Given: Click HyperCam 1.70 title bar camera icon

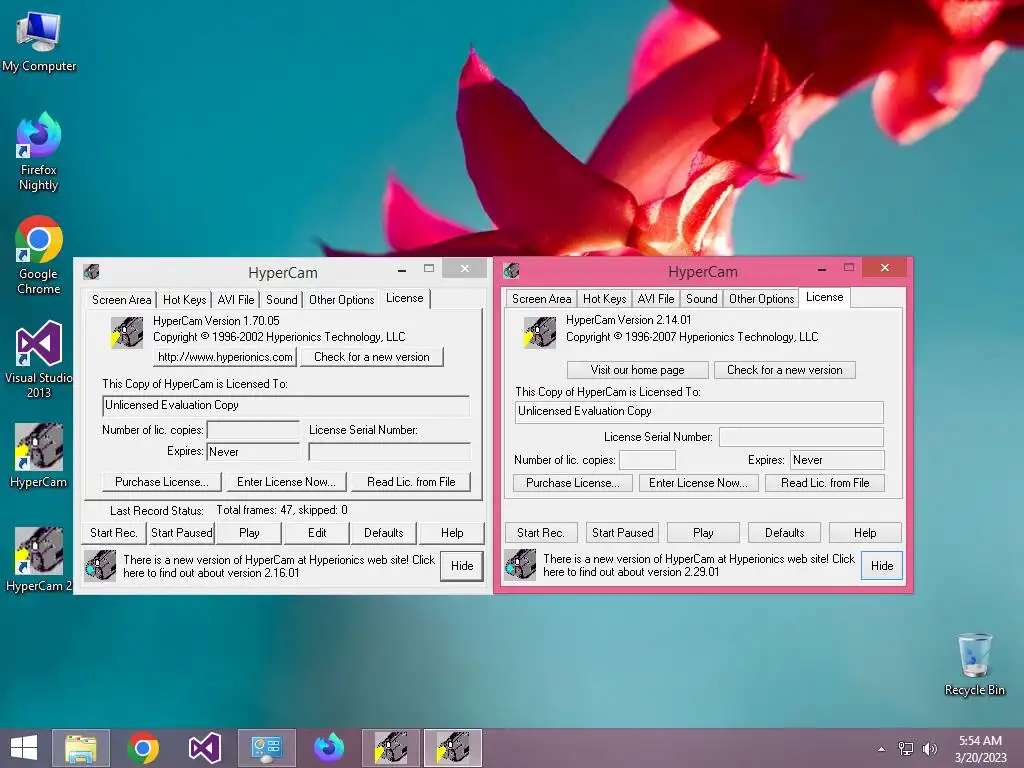Looking at the screenshot, I should point(91,272).
